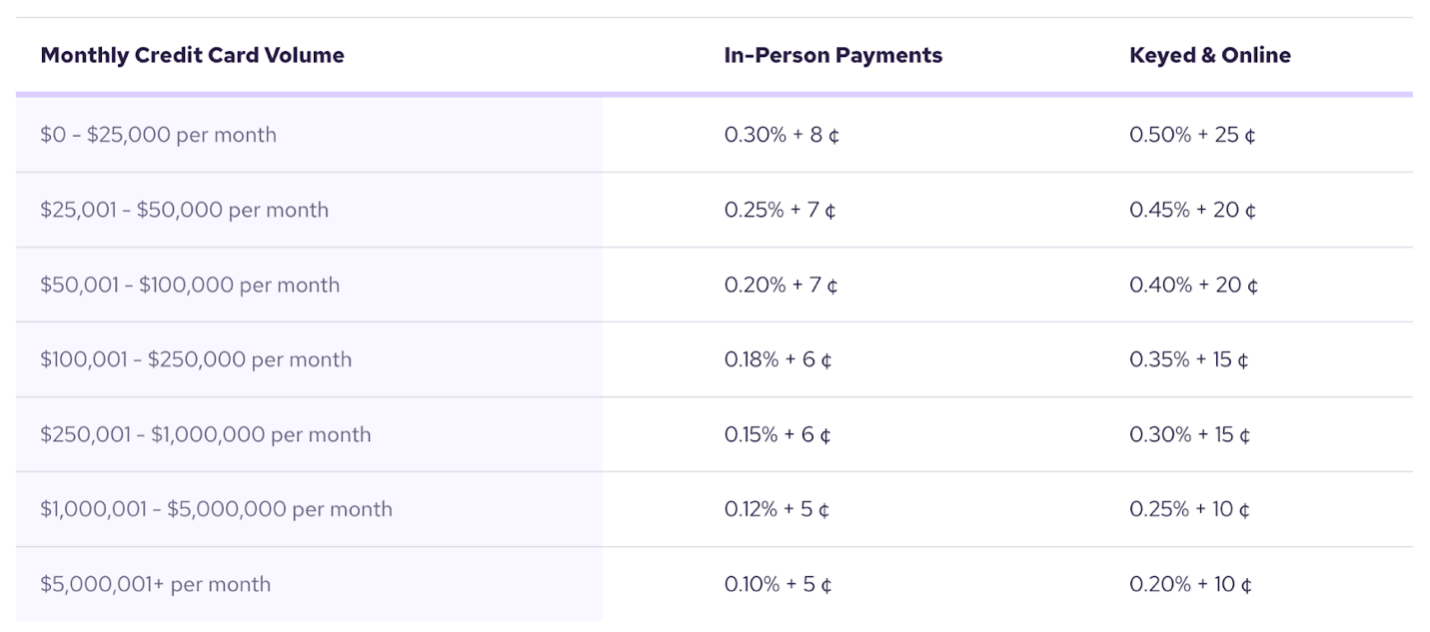The height and width of the screenshot is (632, 1430).
Task: Click the 0.30% + 8 ¢ in-person rate
Action: (782, 134)
